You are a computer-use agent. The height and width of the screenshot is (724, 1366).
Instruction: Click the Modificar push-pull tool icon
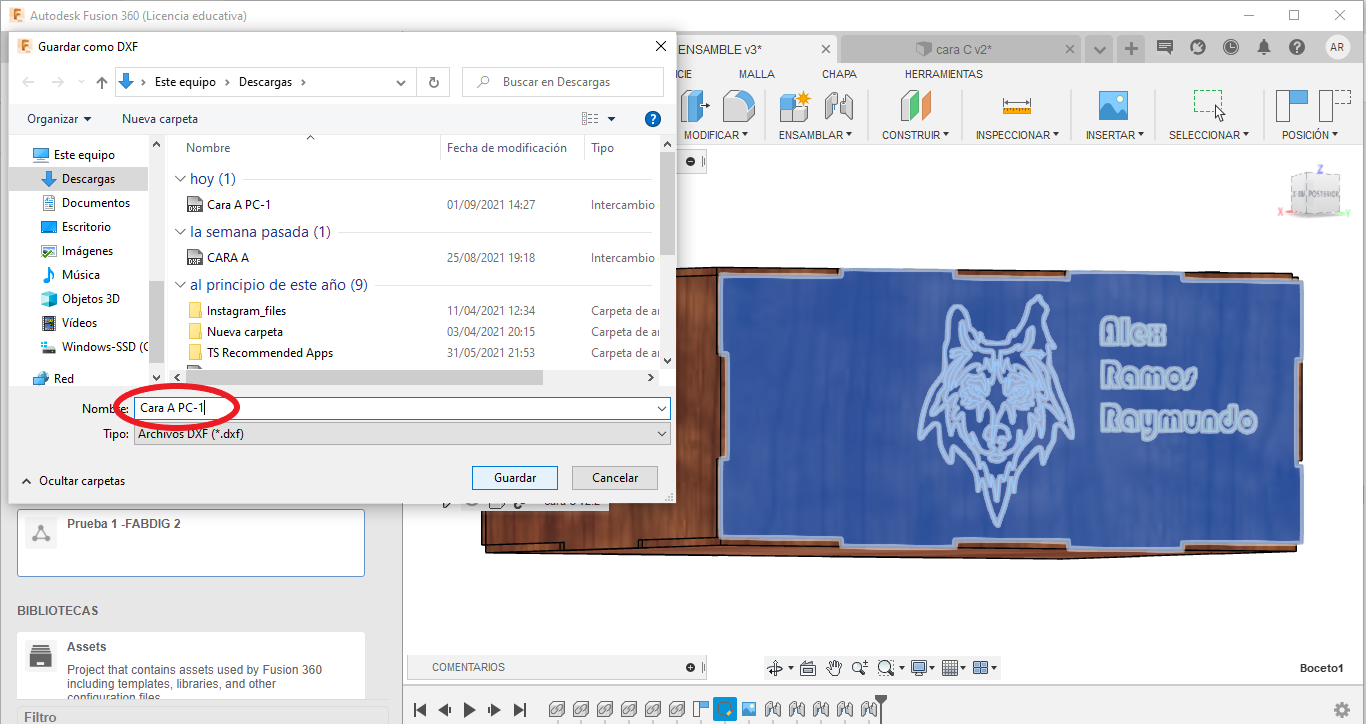[694, 106]
